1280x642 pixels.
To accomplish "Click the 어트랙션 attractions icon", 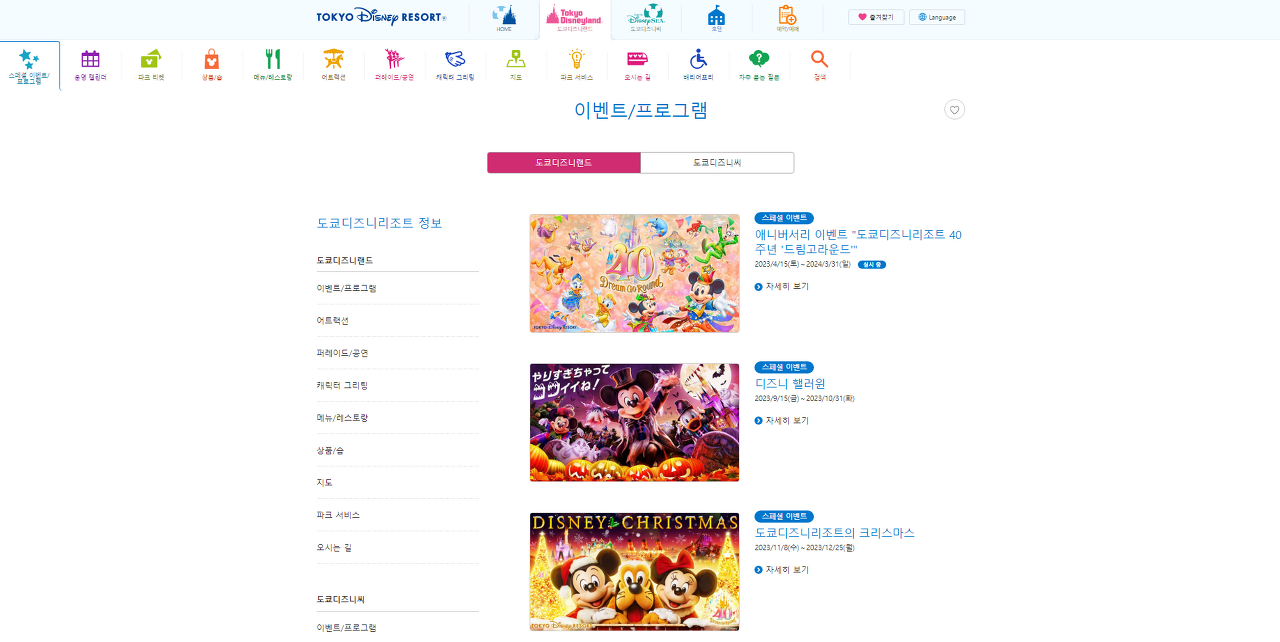I will pyautogui.click(x=333, y=62).
